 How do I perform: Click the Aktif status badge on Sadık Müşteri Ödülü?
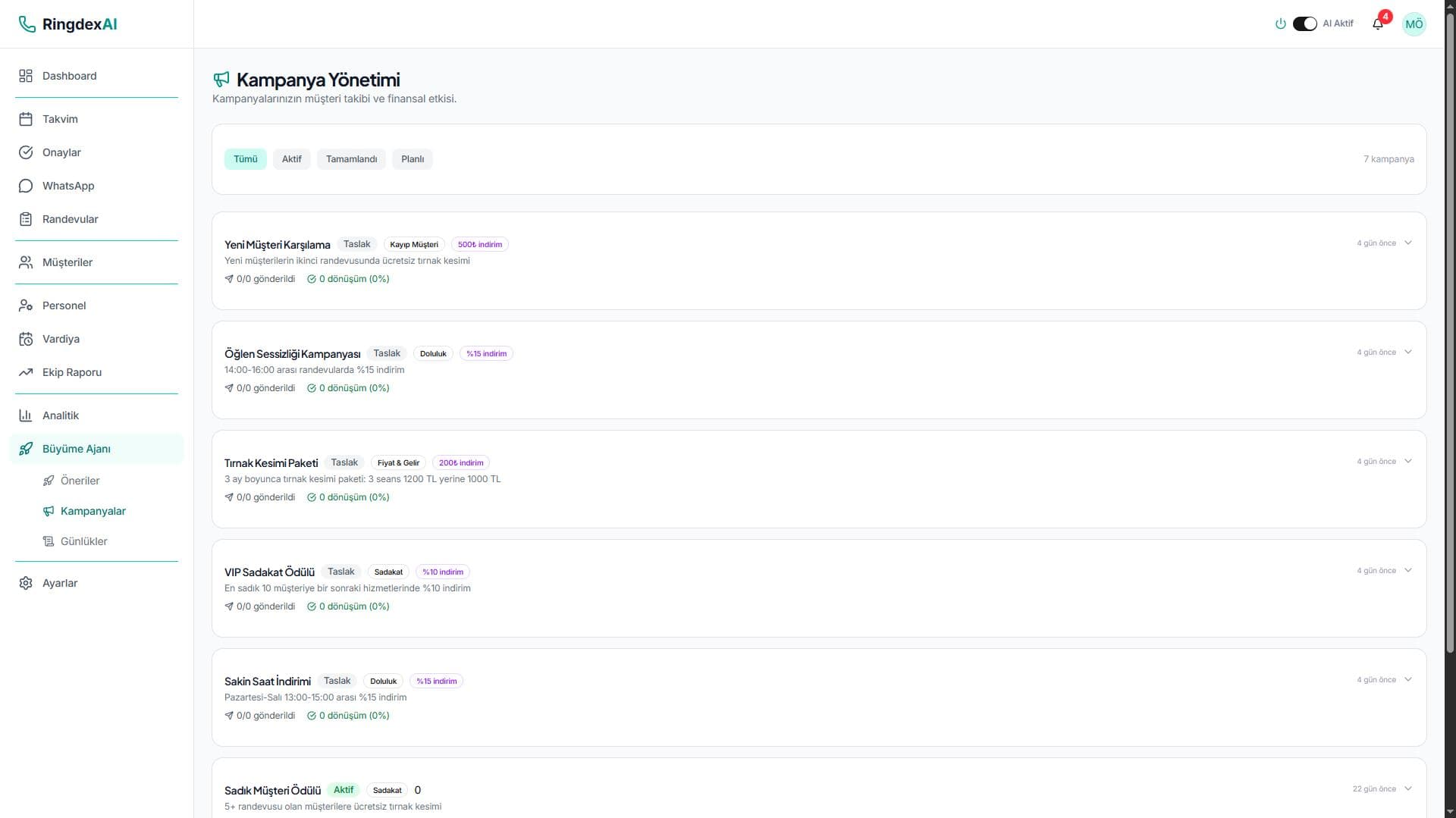coord(344,790)
